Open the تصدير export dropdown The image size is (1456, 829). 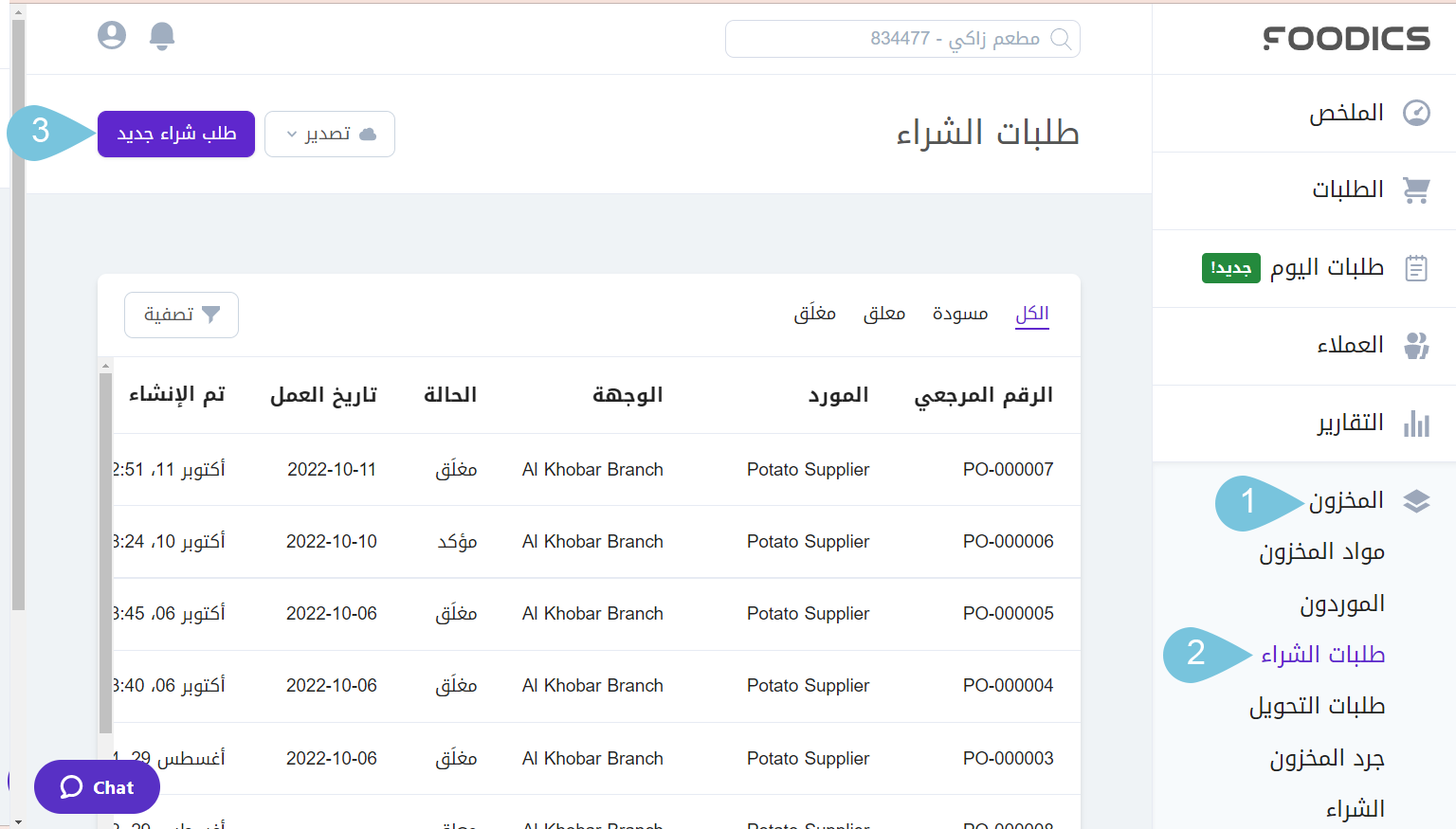[x=329, y=134]
